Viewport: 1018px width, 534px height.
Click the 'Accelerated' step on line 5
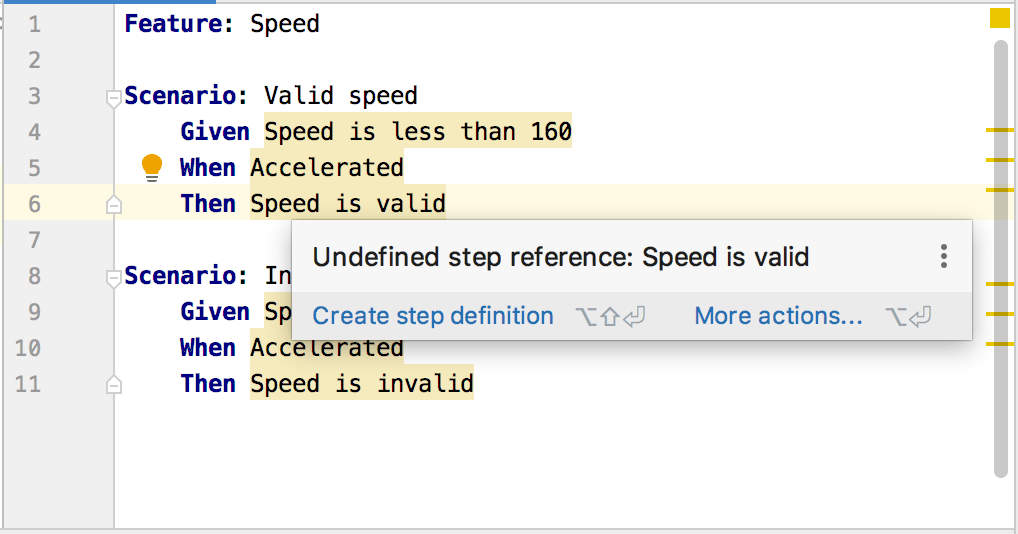326,168
